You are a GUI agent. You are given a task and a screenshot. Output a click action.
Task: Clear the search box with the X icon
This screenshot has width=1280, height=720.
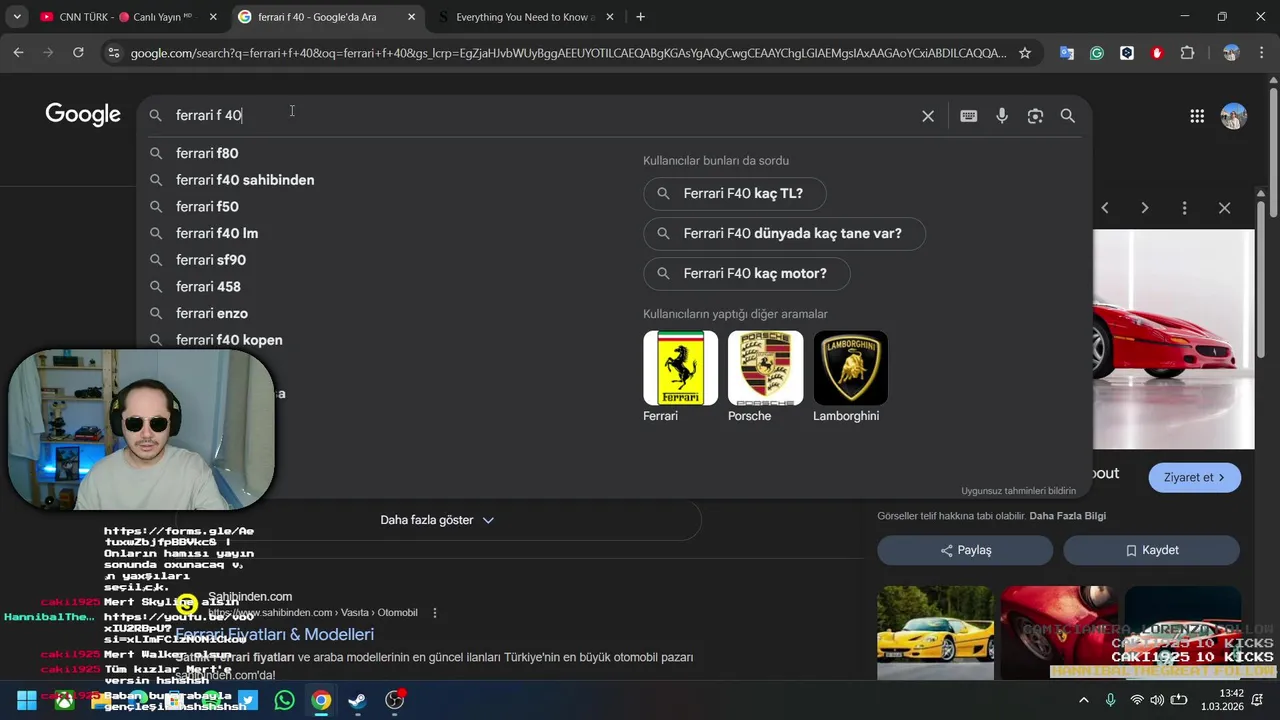point(928,116)
